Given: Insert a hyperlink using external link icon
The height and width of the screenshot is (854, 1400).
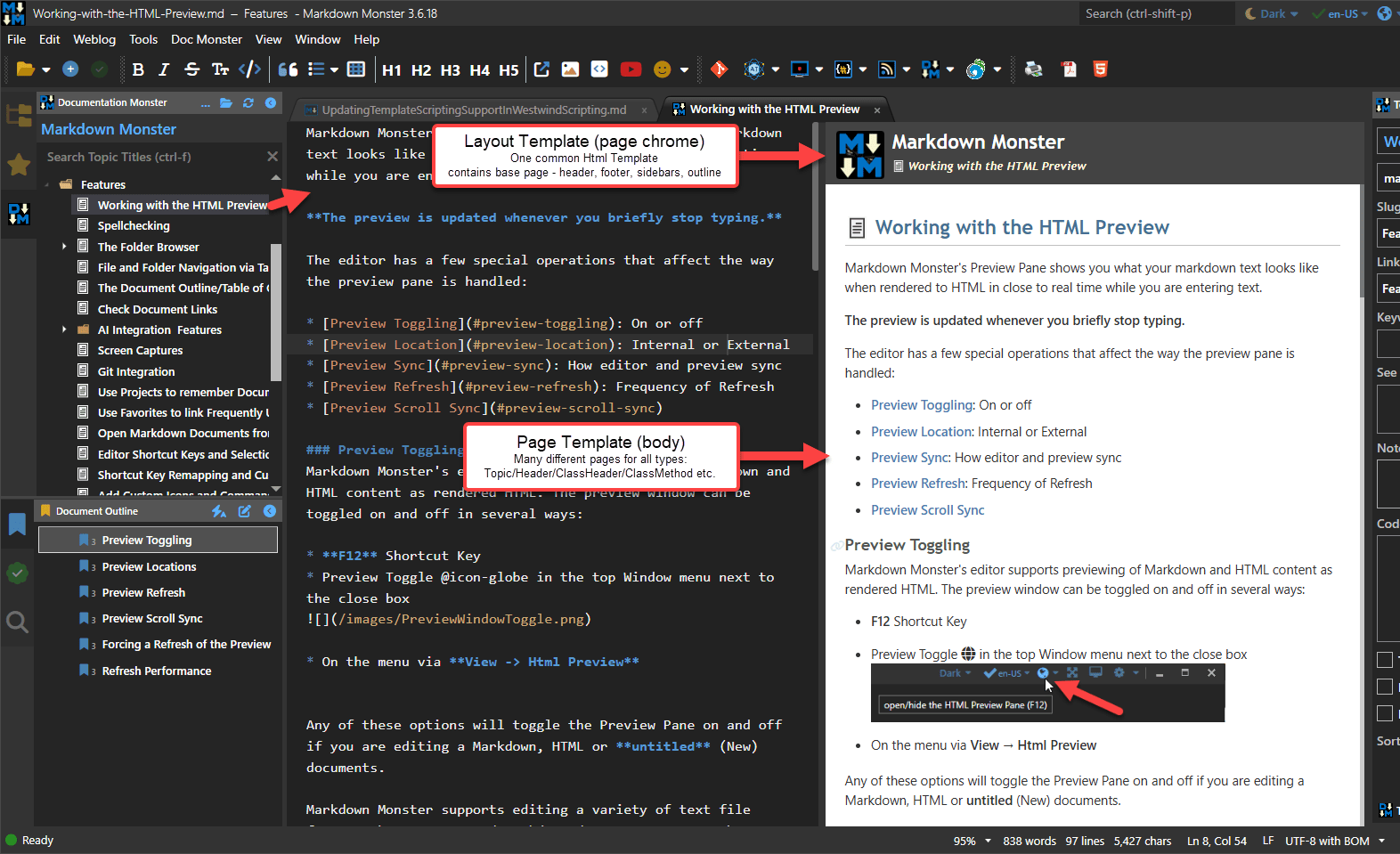Looking at the screenshot, I should click(x=541, y=69).
